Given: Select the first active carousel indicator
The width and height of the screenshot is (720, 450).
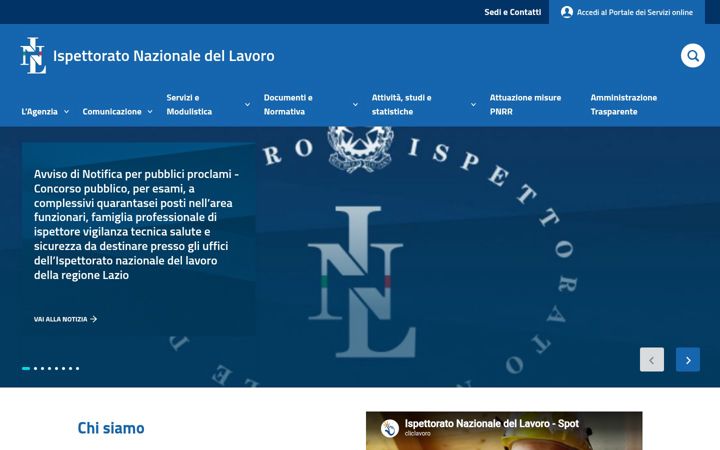Looking at the screenshot, I should tap(26, 368).
